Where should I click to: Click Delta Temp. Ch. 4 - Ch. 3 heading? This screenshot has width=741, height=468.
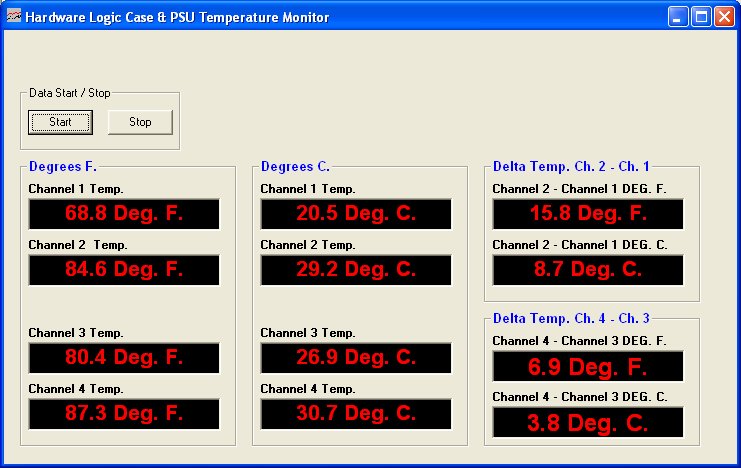click(x=571, y=318)
